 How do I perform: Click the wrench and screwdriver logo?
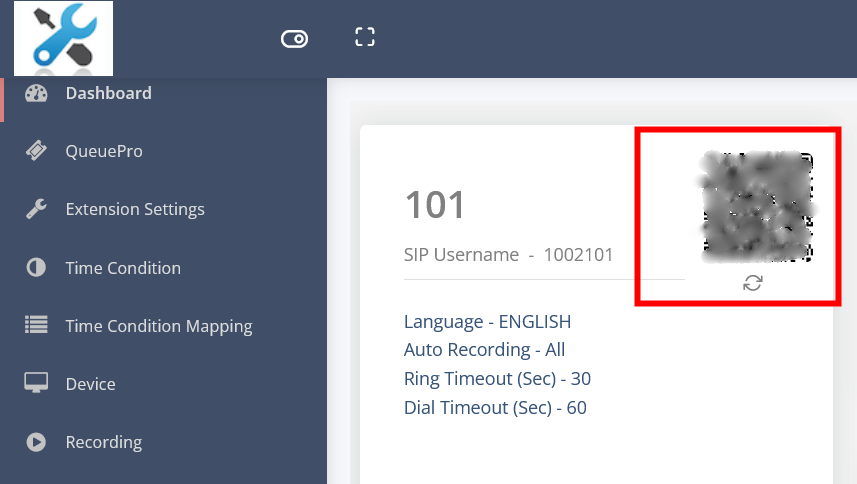(x=63, y=39)
